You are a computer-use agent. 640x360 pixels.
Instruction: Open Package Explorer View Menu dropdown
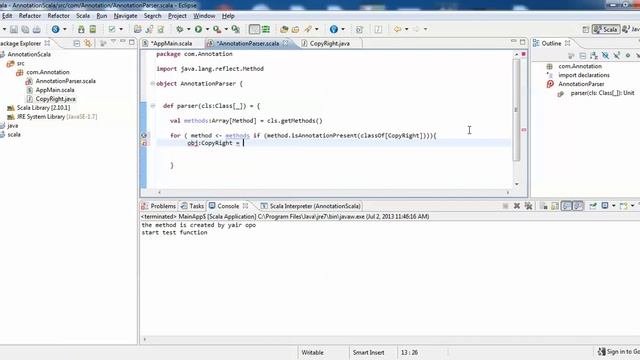pyautogui.click(x=113, y=42)
